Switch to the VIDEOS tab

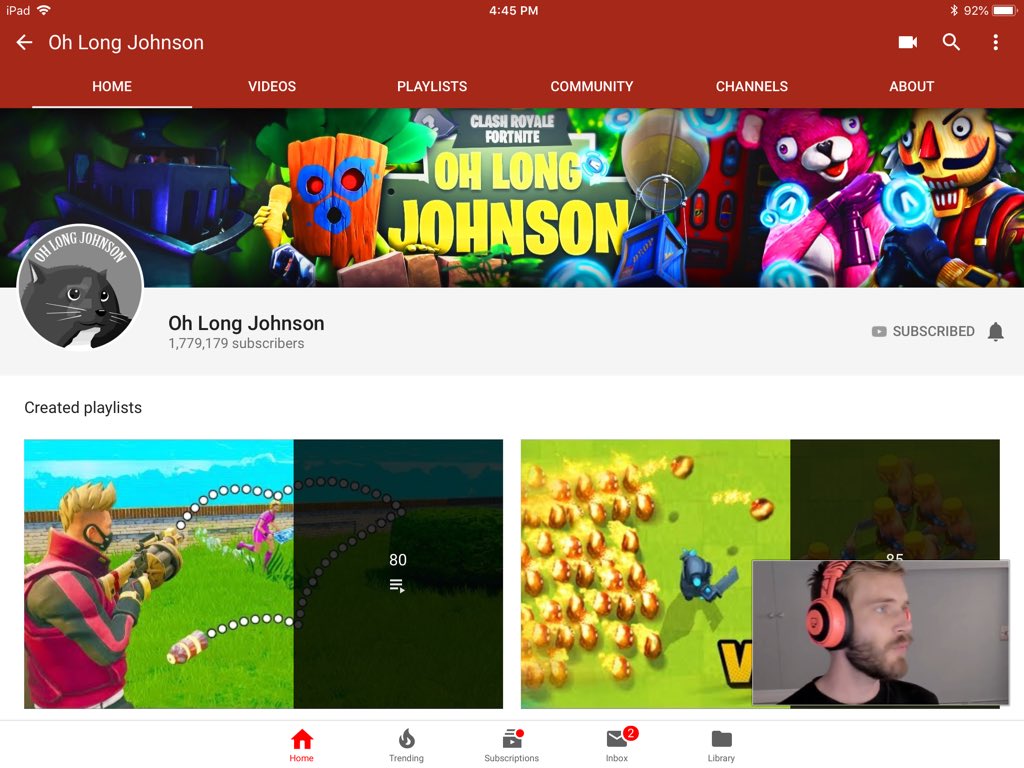click(272, 86)
